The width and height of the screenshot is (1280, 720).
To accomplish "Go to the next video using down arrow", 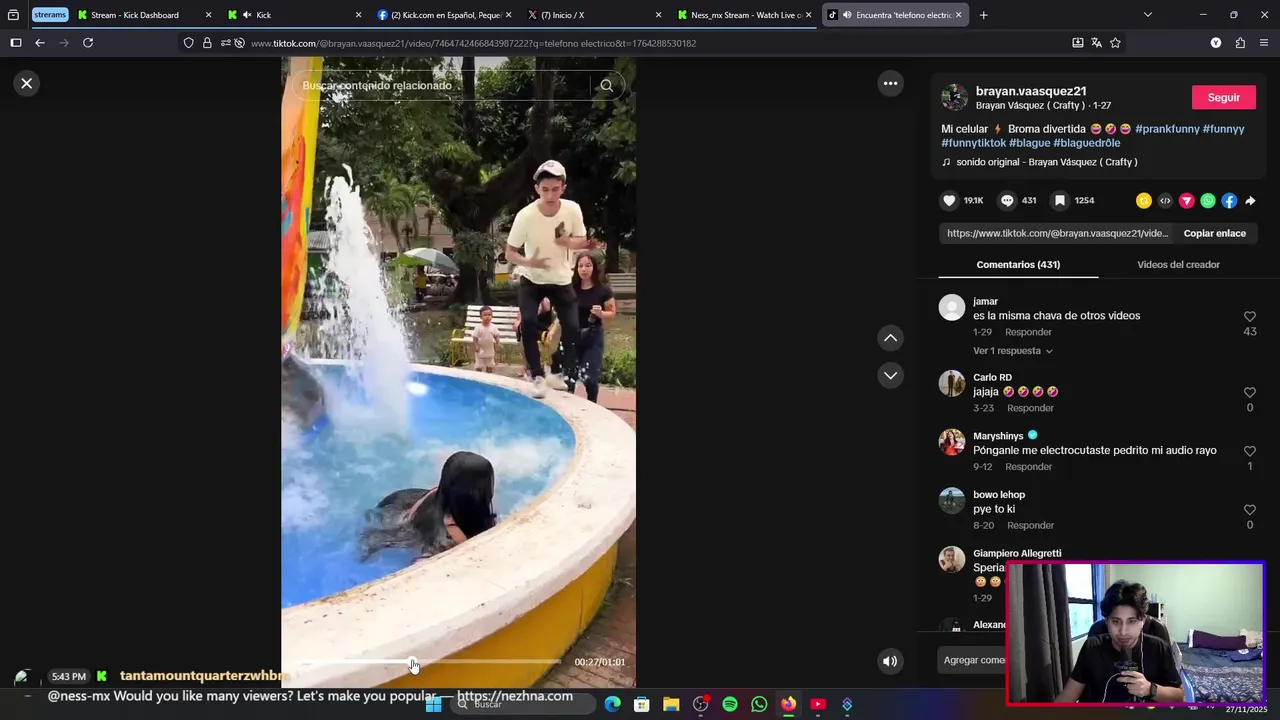I will (890, 375).
